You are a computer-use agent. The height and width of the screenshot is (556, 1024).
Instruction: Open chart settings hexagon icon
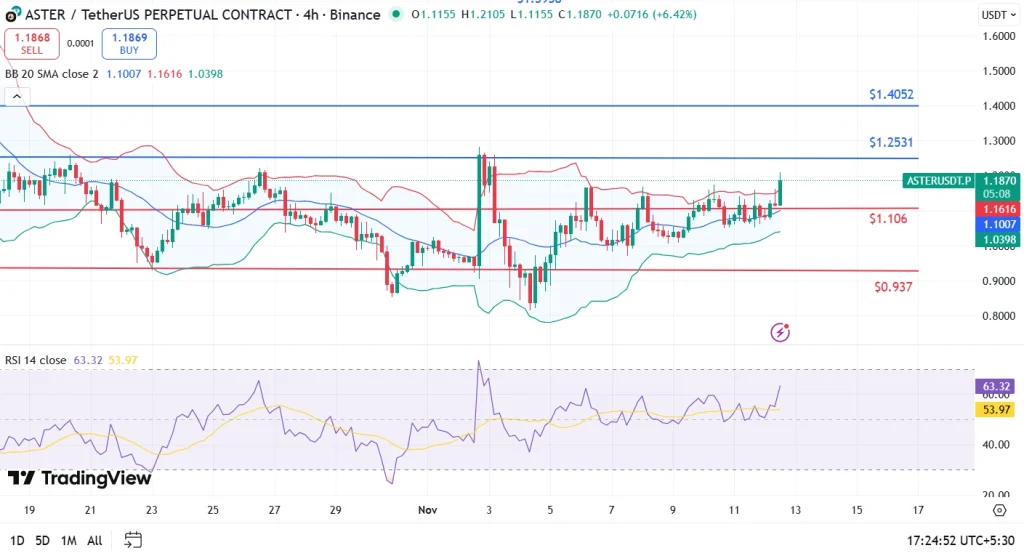999,510
